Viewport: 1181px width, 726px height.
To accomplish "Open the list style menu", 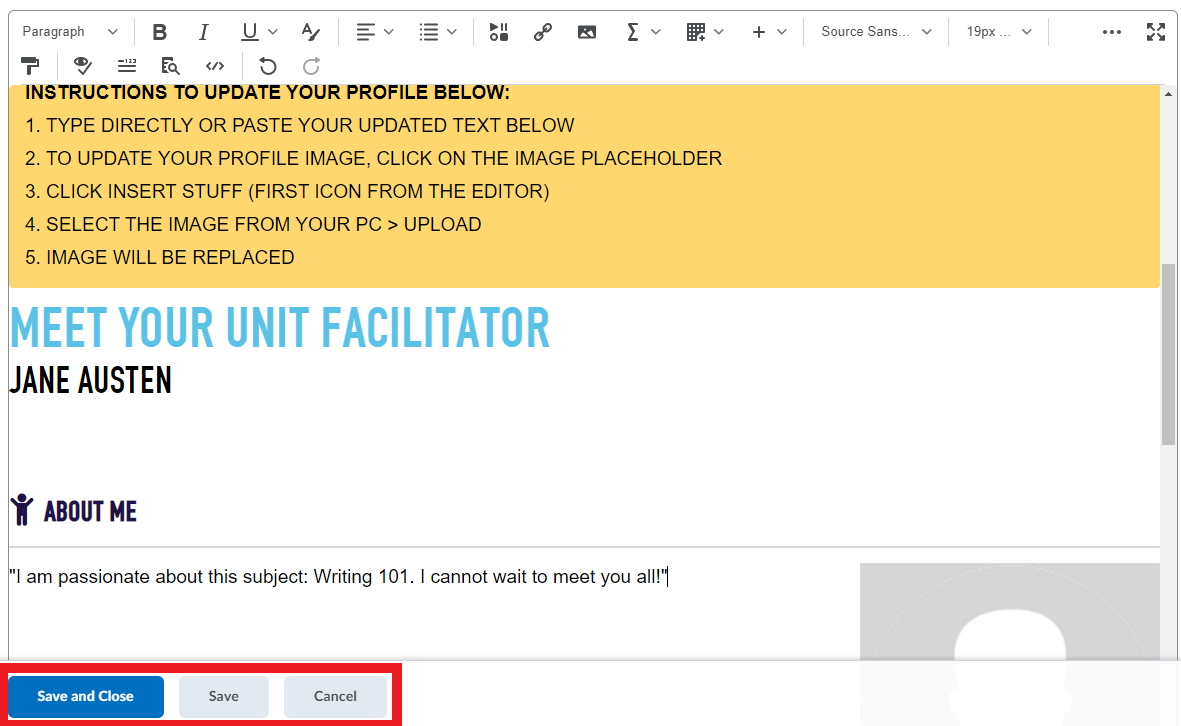I will point(438,32).
